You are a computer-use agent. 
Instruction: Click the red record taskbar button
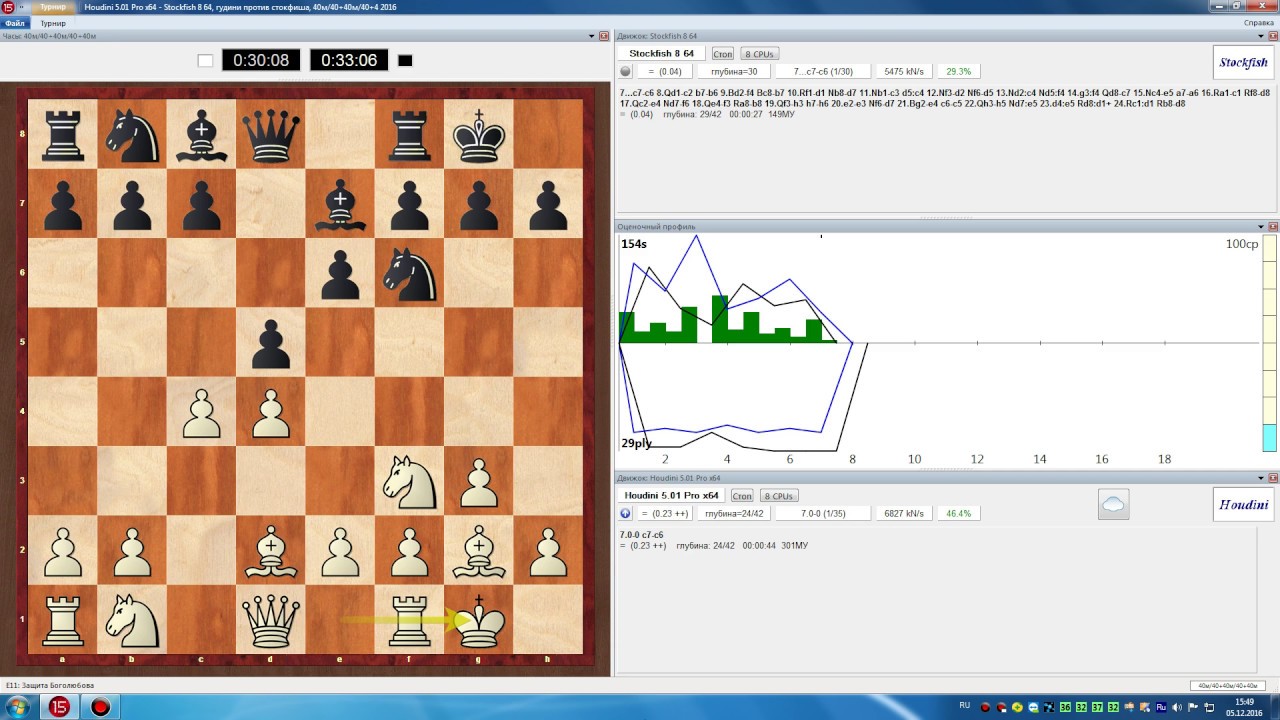point(101,707)
